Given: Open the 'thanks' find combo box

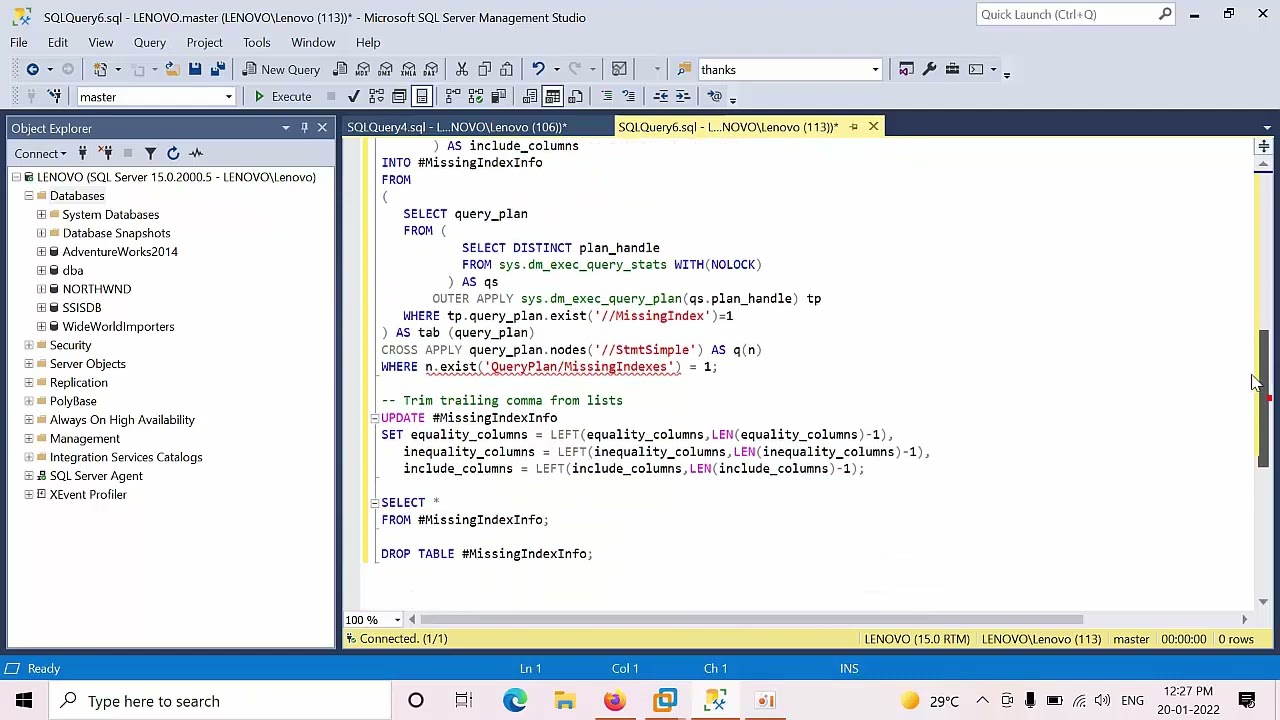Looking at the screenshot, I should click(x=875, y=70).
